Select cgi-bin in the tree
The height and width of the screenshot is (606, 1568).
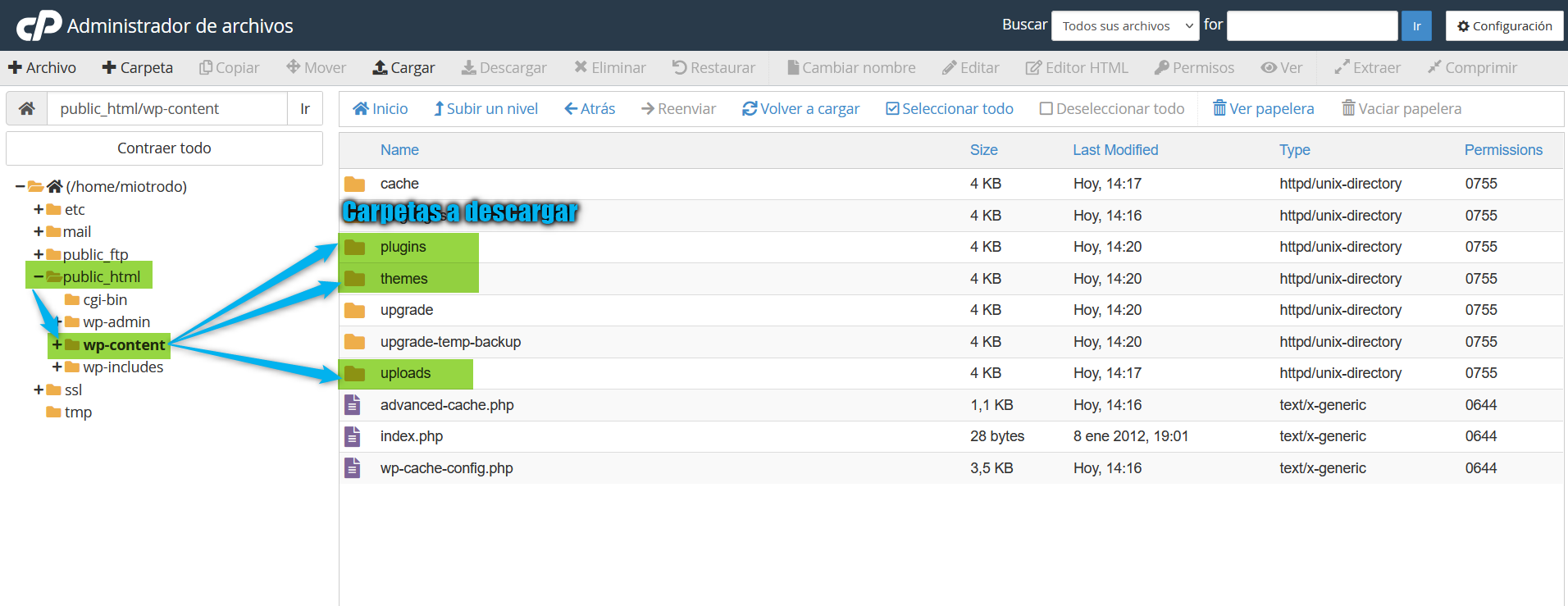[x=105, y=299]
